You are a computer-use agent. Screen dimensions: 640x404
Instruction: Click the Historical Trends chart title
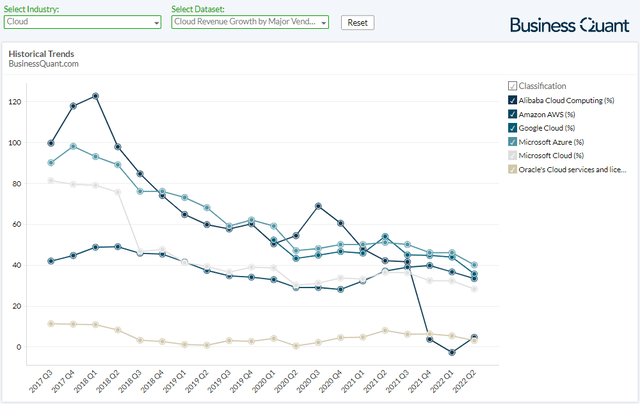(41, 53)
